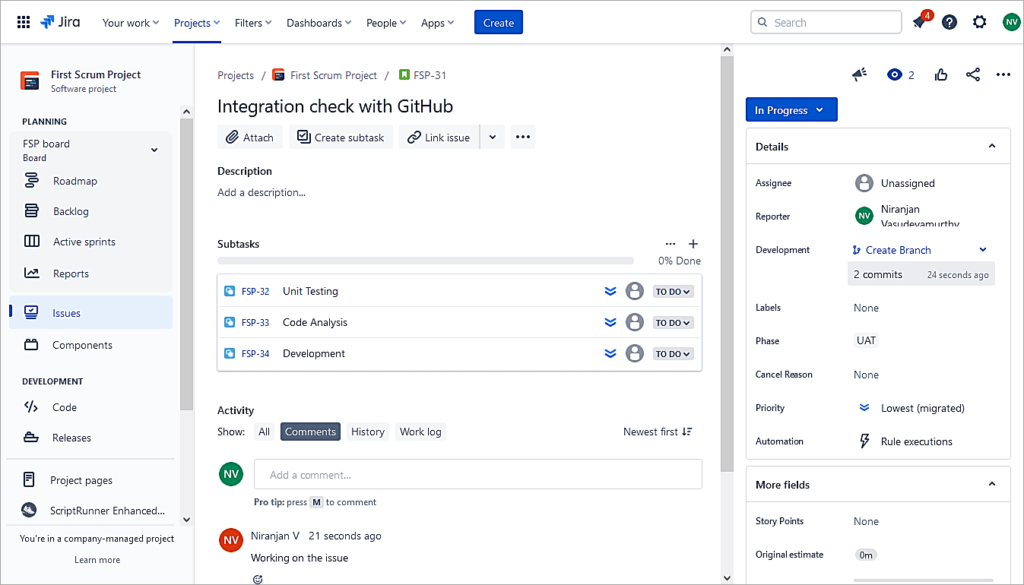The height and width of the screenshot is (585, 1024).
Task: Share this issue using the share icon
Action: [x=975, y=74]
